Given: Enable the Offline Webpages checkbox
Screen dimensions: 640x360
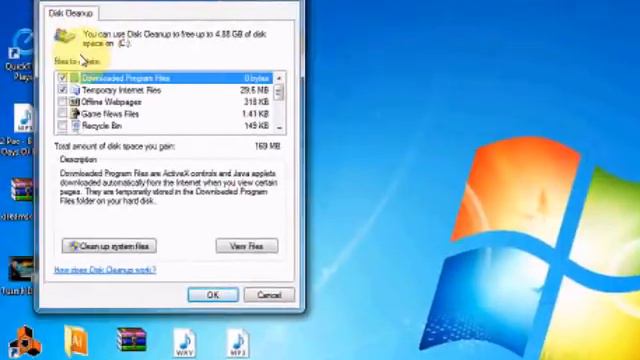Looking at the screenshot, I should coord(62,101).
